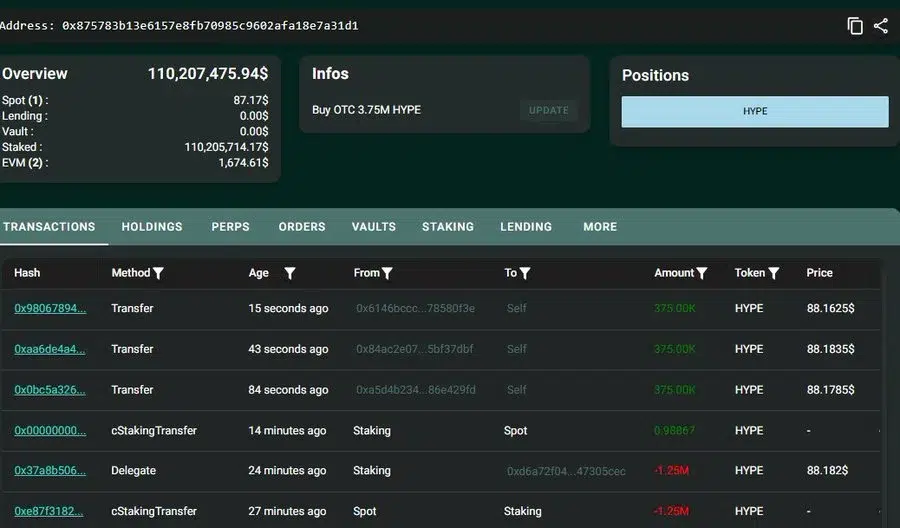Viewport: 900px width, 528px height.
Task: Click the Lending overview row label
Action: coord(25,116)
